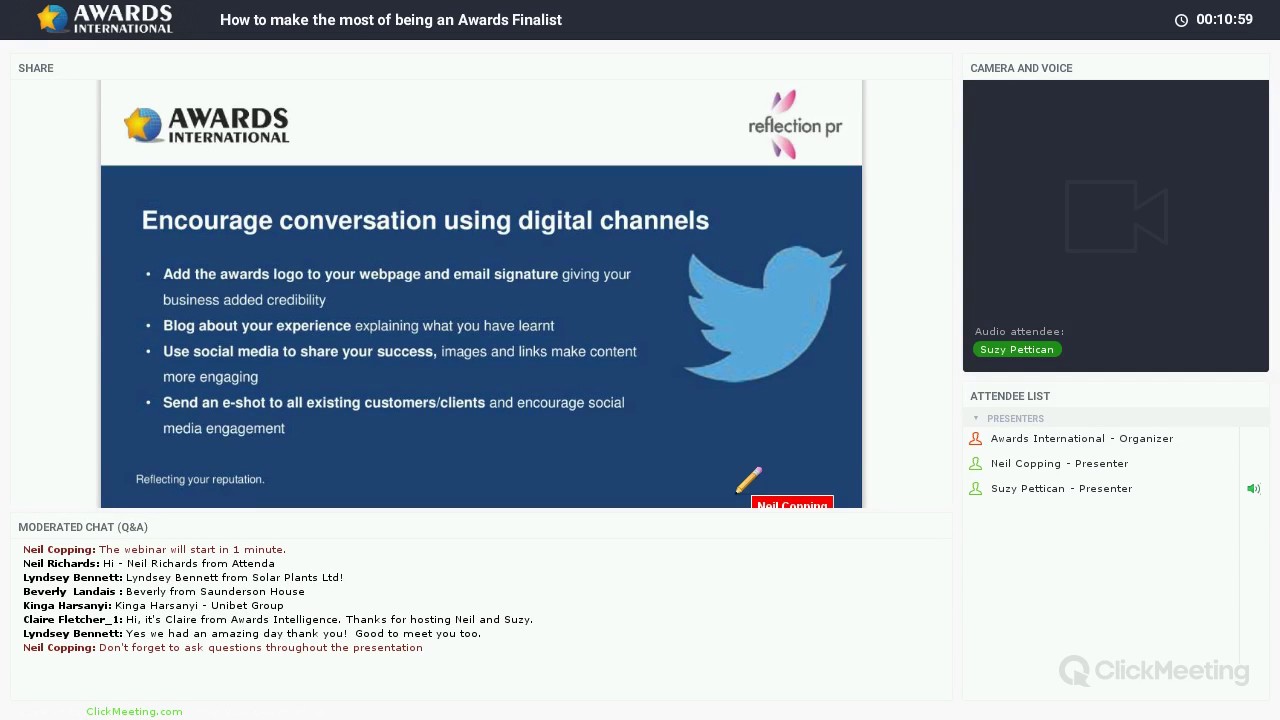The width and height of the screenshot is (1280, 720).
Task: Click Kinga Harsanyi's Unibet Group message
Action: (153, 605)
